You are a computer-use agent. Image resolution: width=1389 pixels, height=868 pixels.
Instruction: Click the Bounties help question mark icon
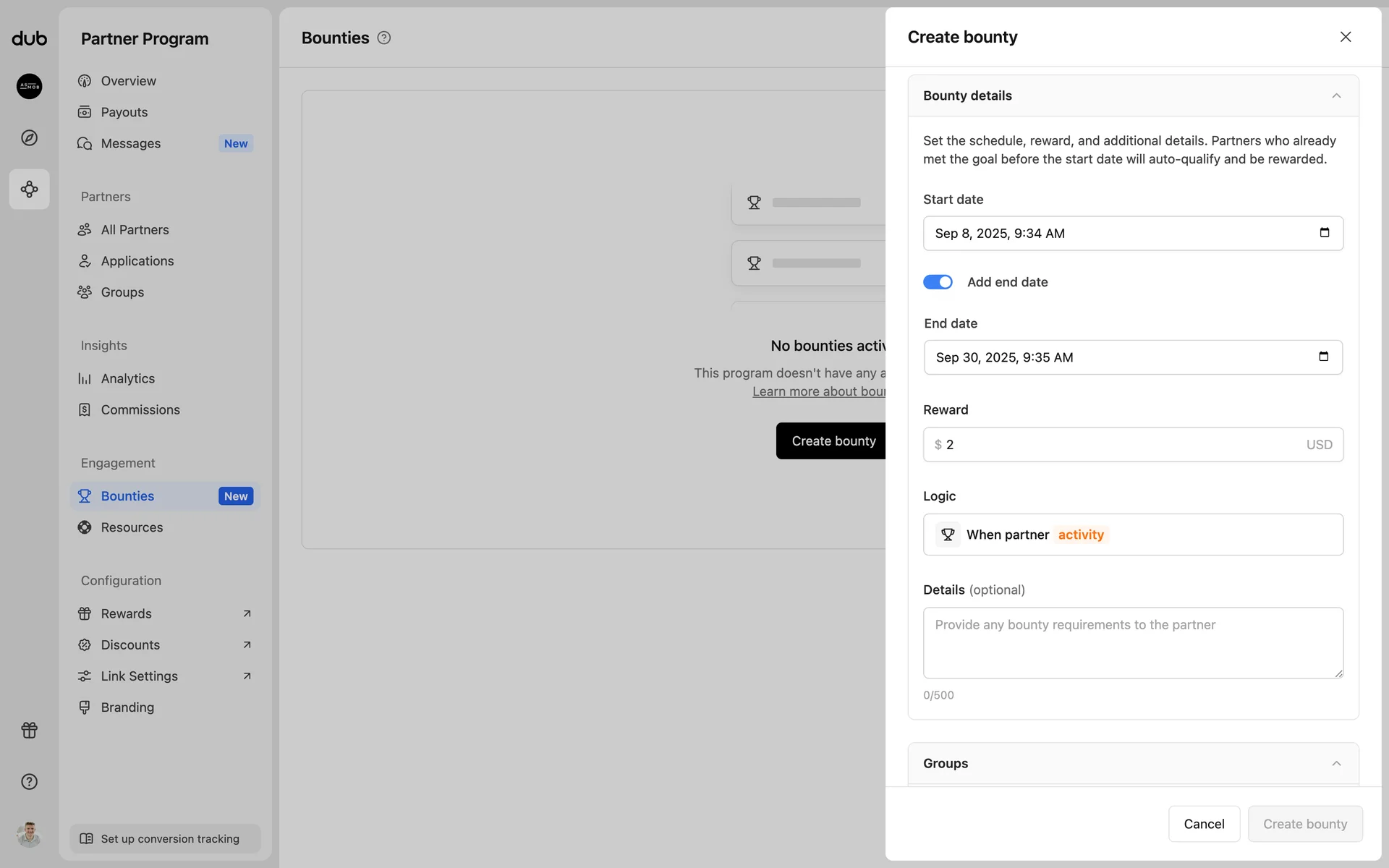coord(384,38)
